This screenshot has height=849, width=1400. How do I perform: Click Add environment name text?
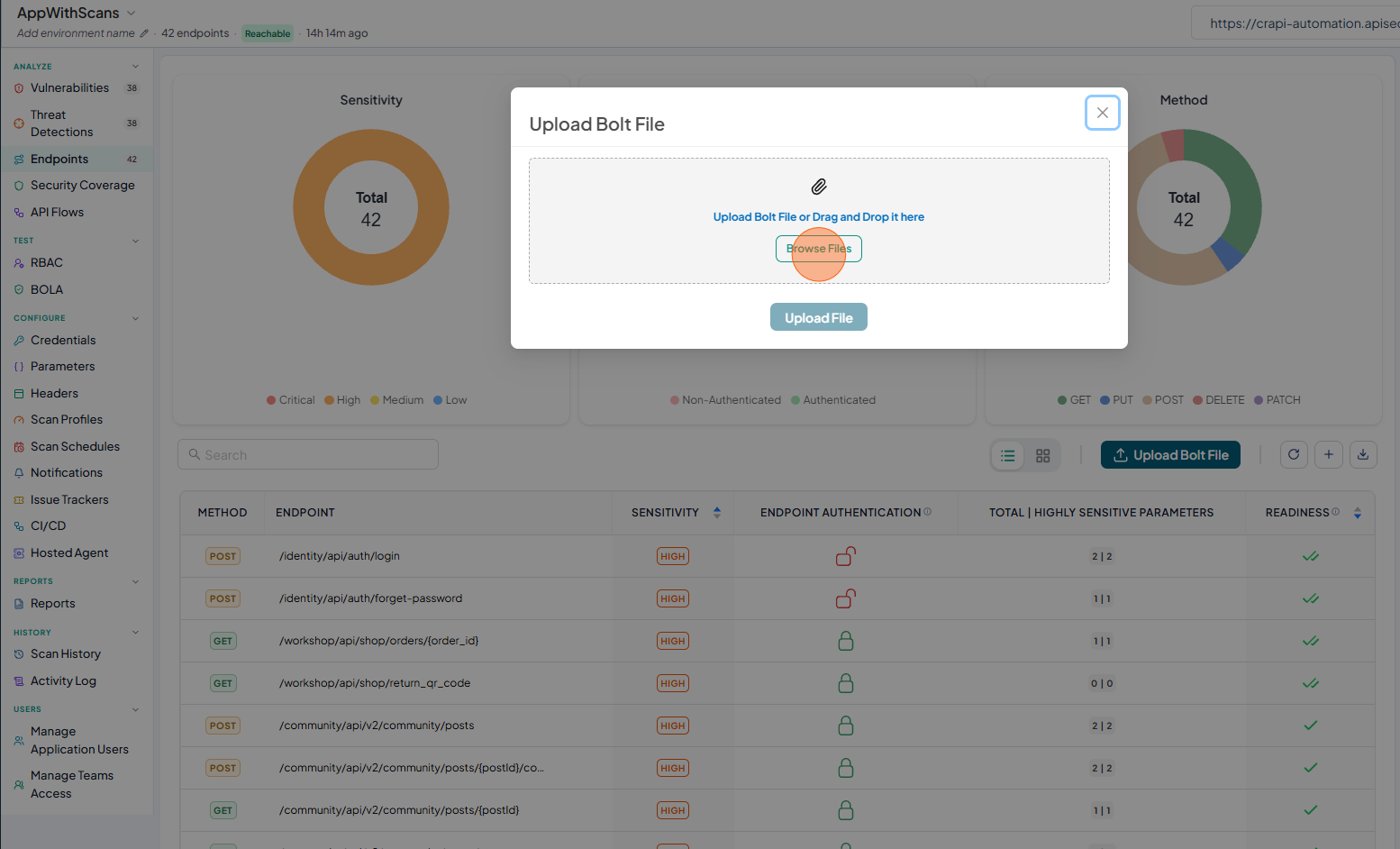point(76,33)
